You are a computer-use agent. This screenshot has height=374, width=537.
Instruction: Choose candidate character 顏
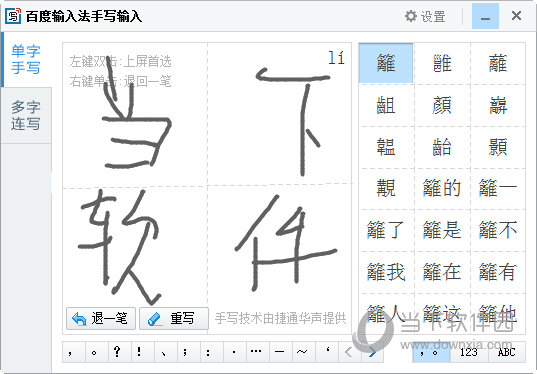pyautogui.click(x=442, y=105)
